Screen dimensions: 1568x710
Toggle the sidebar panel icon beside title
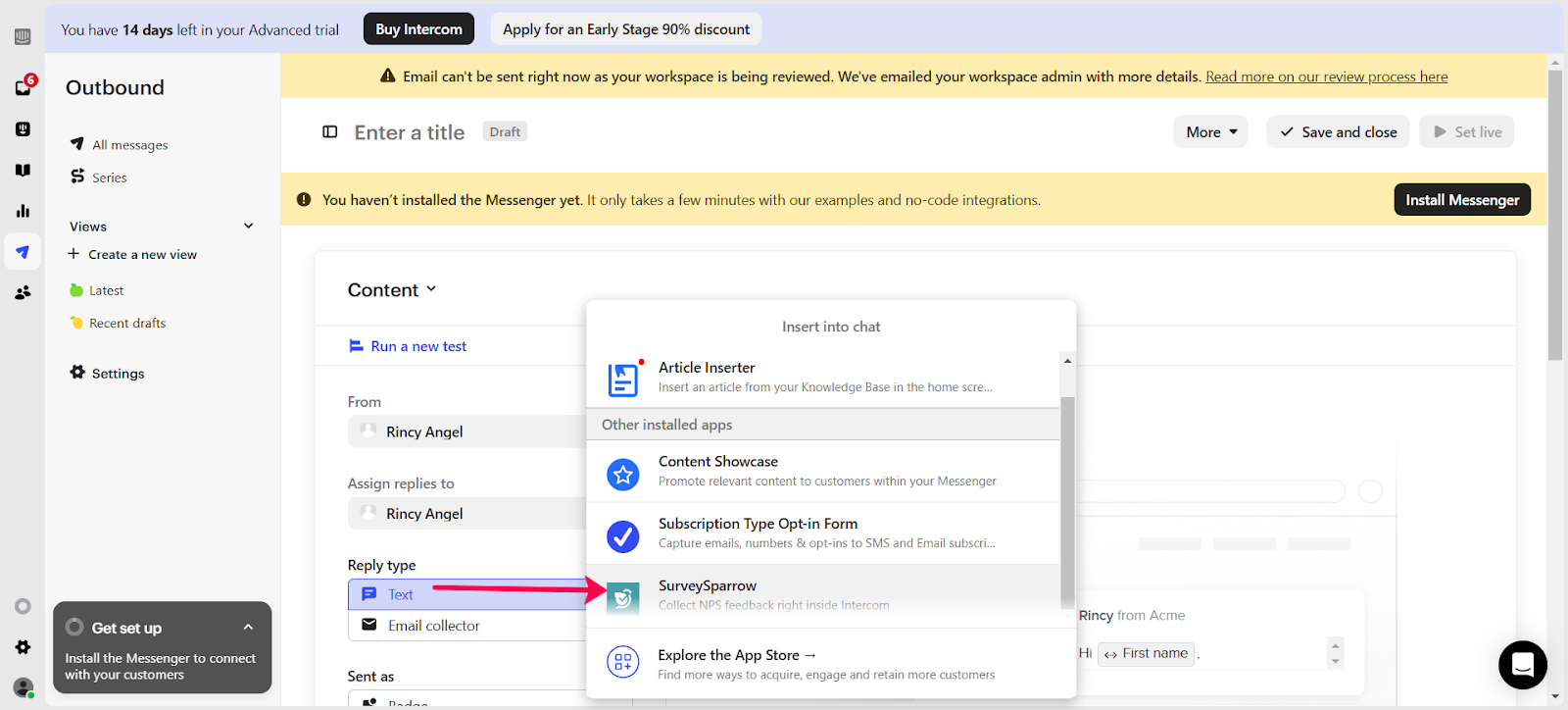click(330, 132)
